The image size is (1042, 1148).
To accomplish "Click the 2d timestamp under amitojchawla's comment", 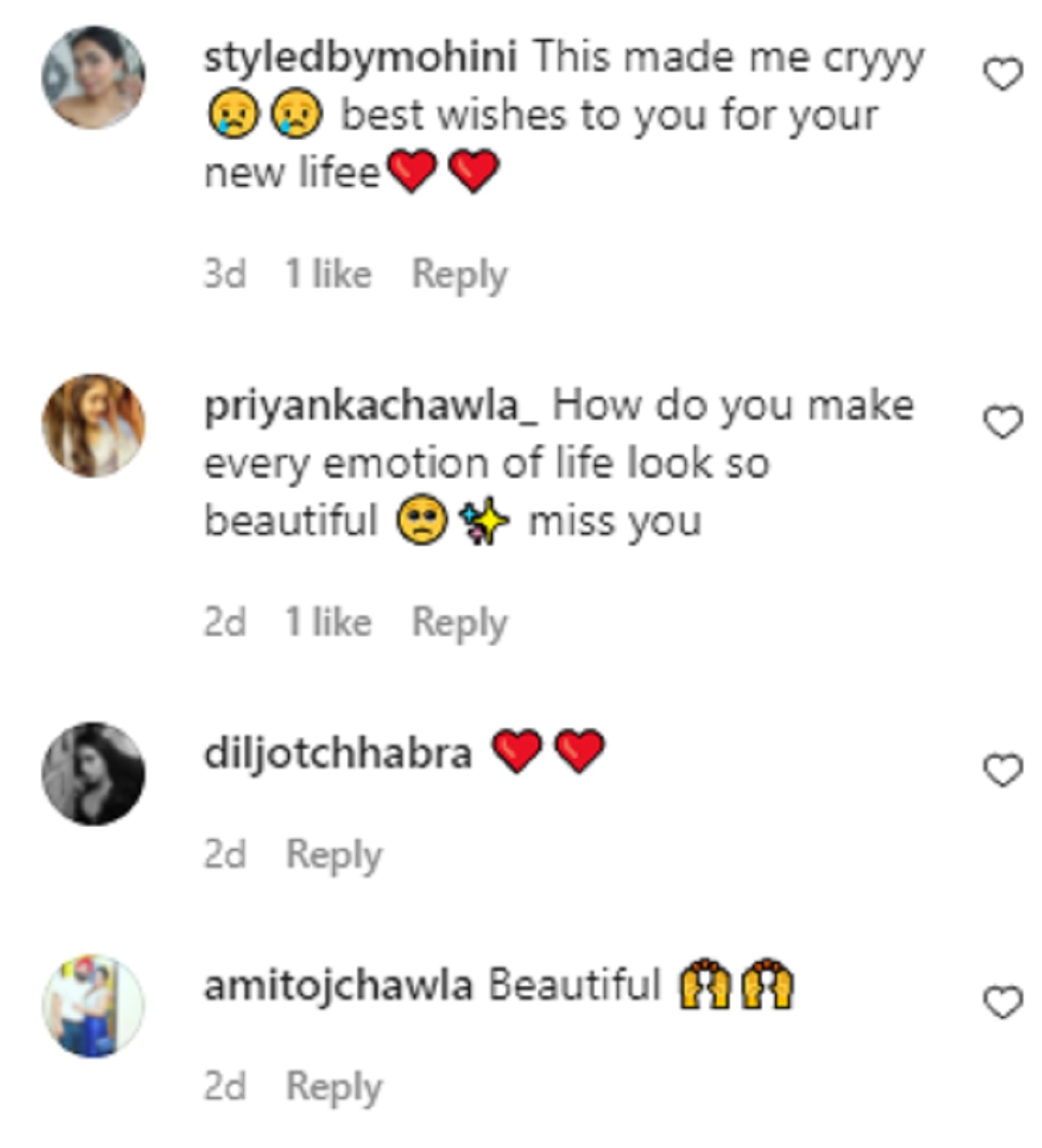I will coord(225,1086).
